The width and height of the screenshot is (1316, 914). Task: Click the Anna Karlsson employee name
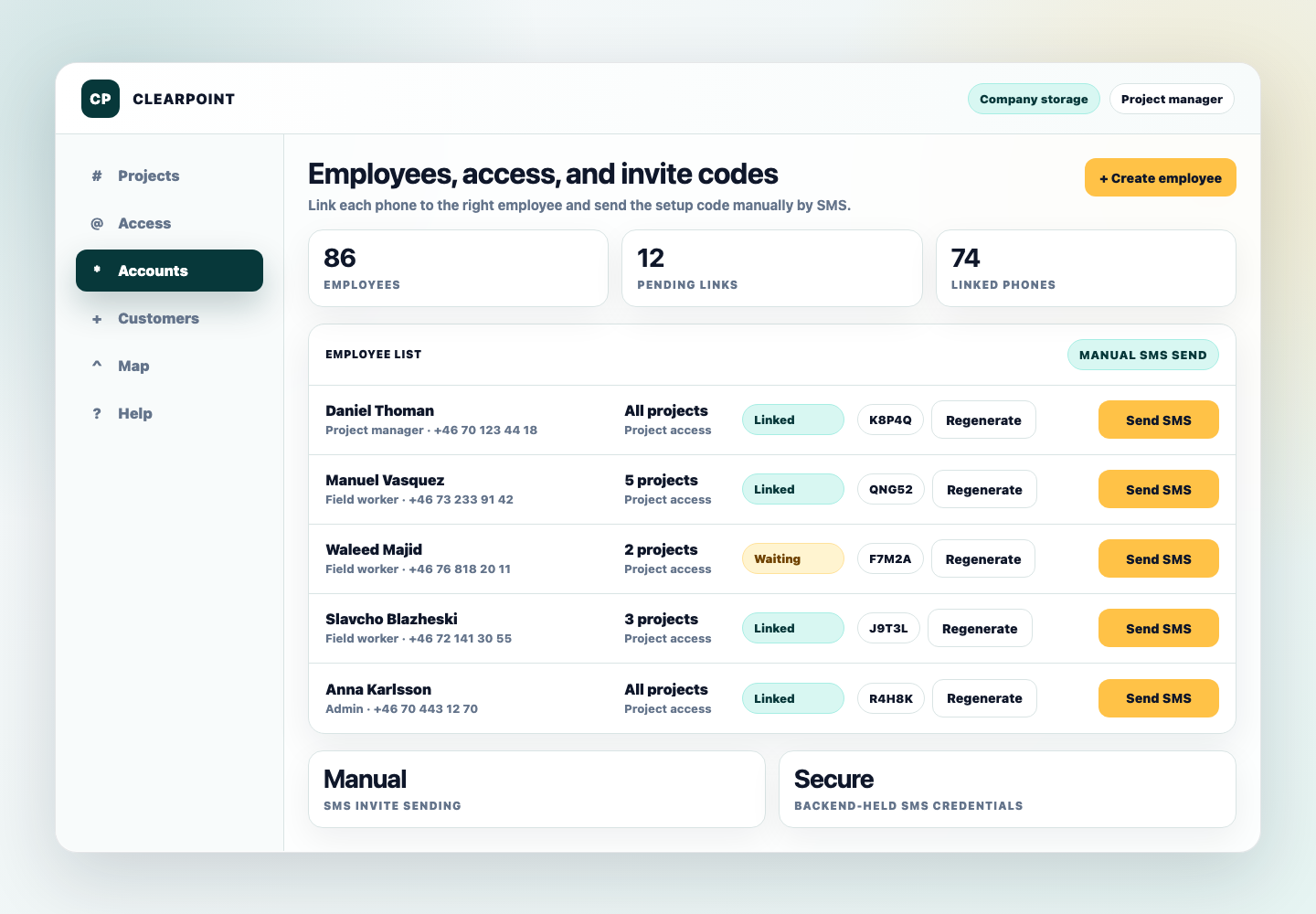(x=378, y=689)
